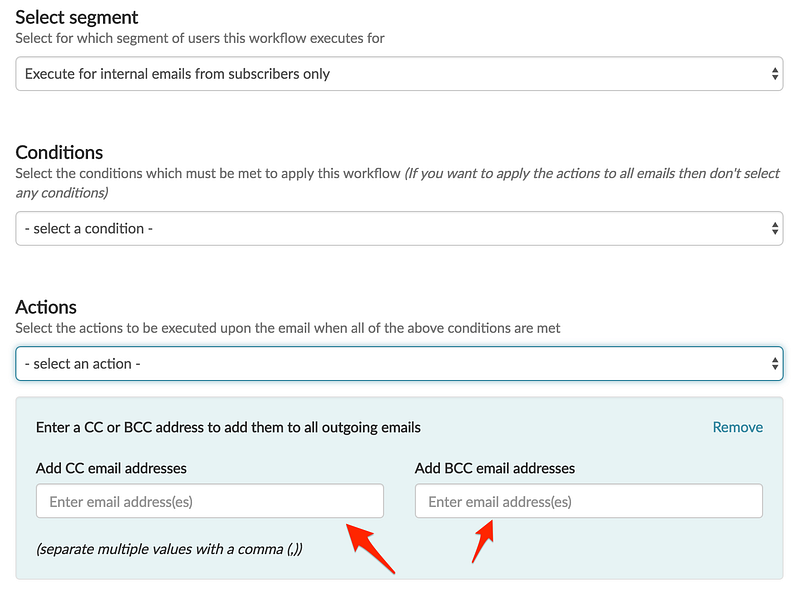This screenshot has height=595, width=800.
Task: Click the 'Actions' section heading
Action: (46, 307)
